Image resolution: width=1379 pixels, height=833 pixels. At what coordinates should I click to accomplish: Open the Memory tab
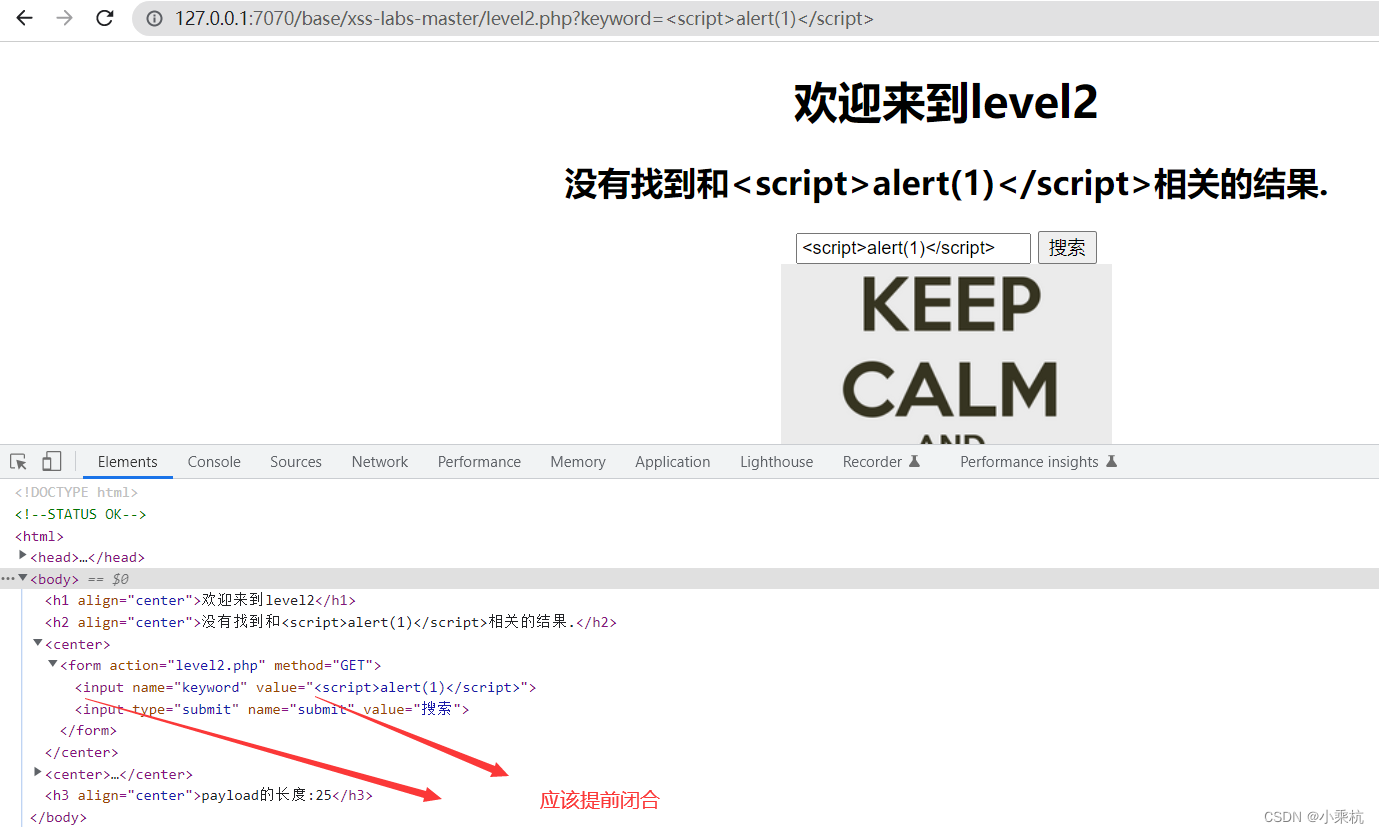tap(578, 462)
